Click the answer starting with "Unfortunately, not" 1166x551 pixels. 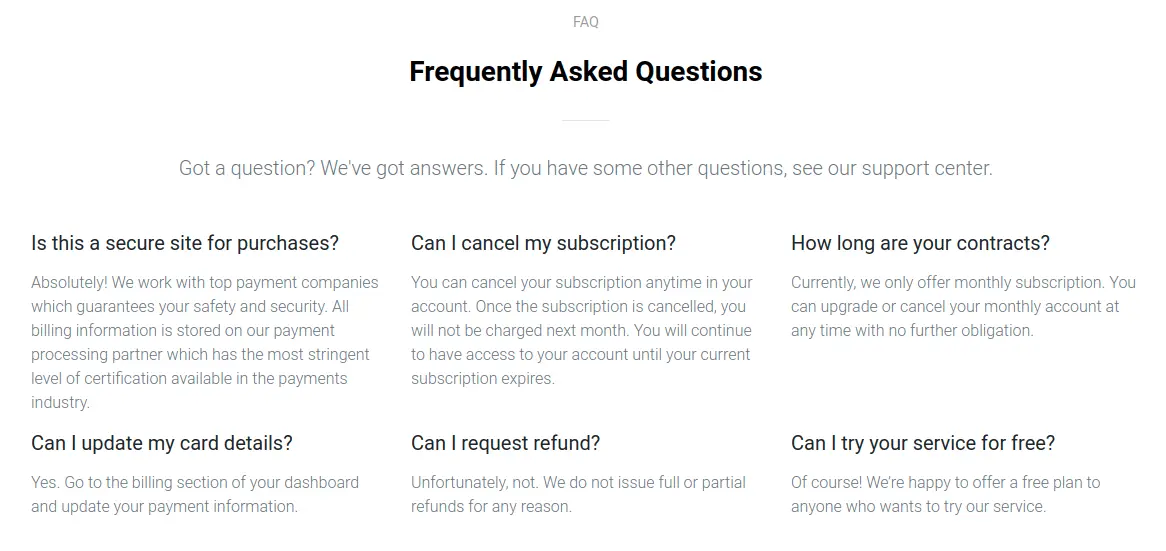[578, 494]
